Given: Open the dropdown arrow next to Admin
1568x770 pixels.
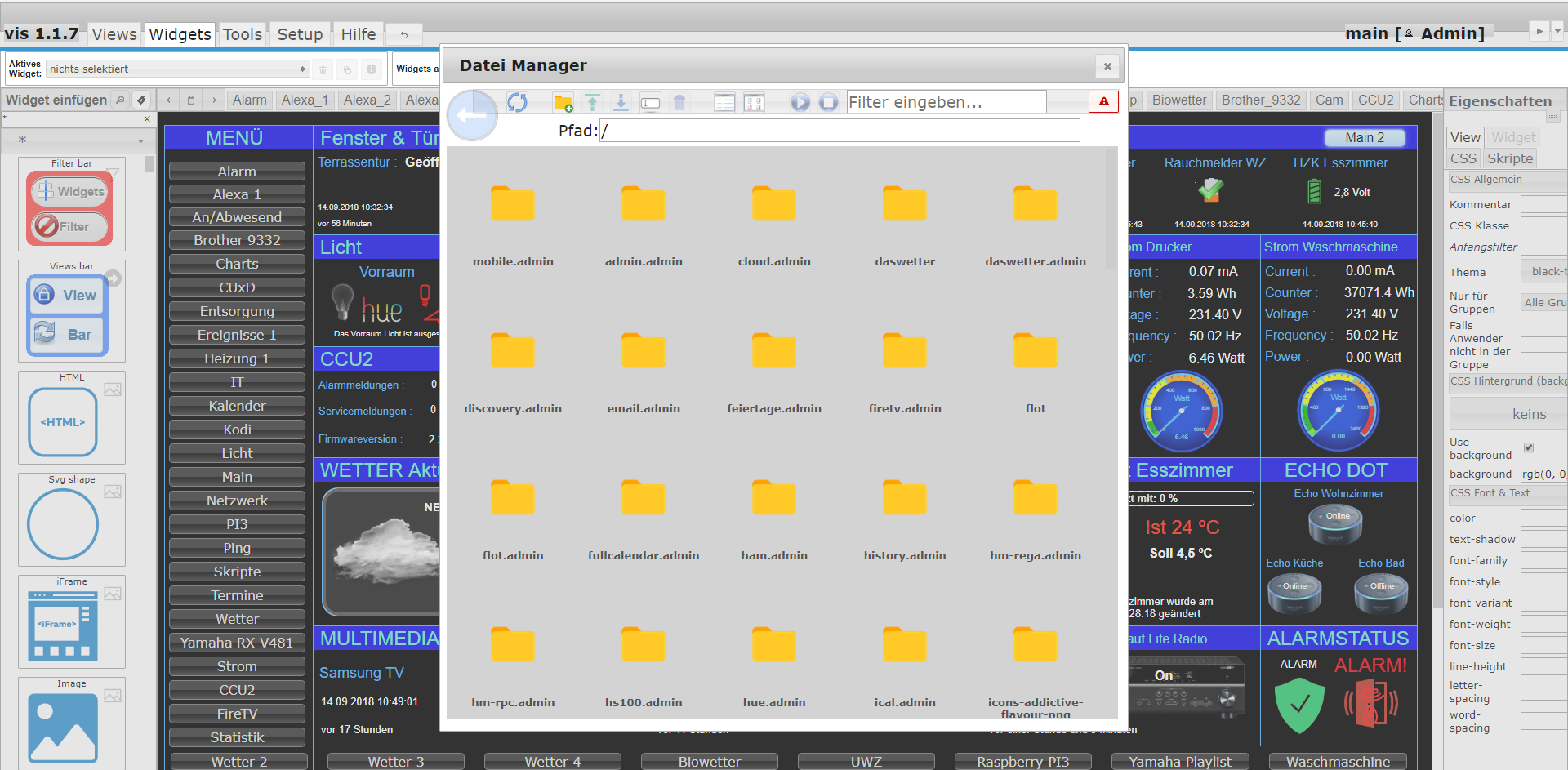Looking at the screenshot, I should coord(1557,31).
